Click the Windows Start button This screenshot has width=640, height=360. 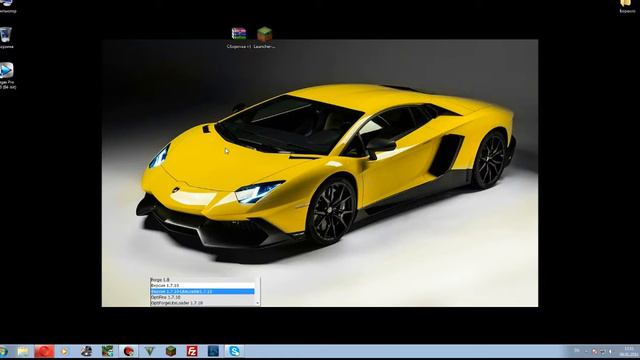point(4,351)
